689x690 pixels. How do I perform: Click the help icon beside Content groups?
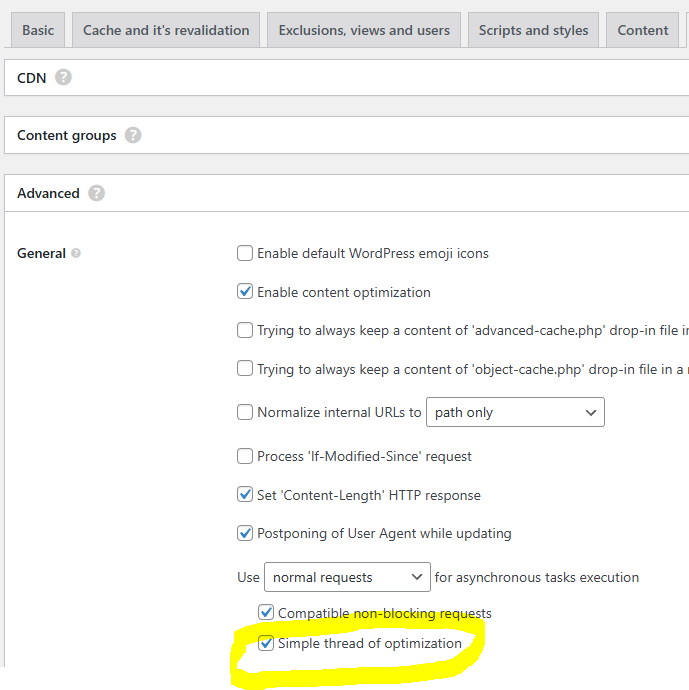coord(133,135)
